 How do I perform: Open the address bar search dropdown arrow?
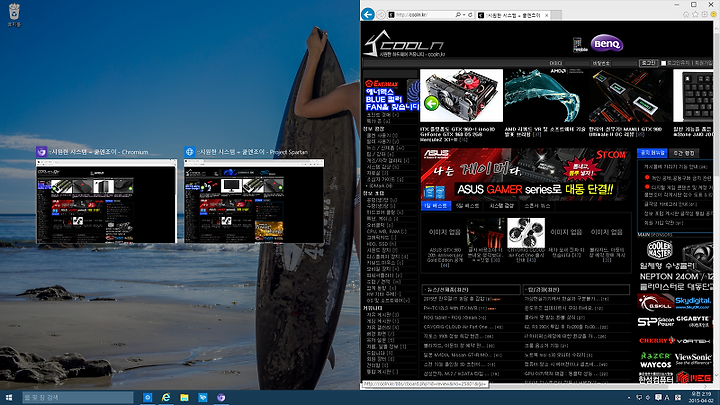(x=464, y=15)
